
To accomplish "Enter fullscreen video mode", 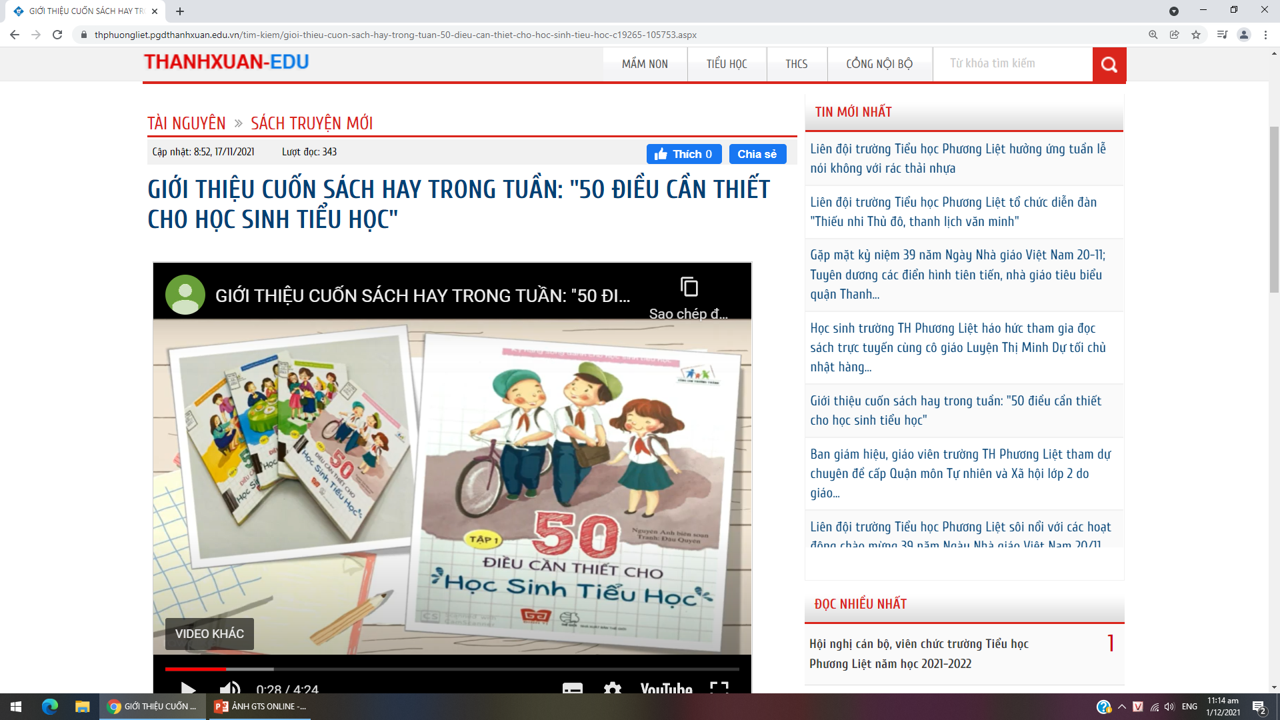I will (x=719, y=689).
